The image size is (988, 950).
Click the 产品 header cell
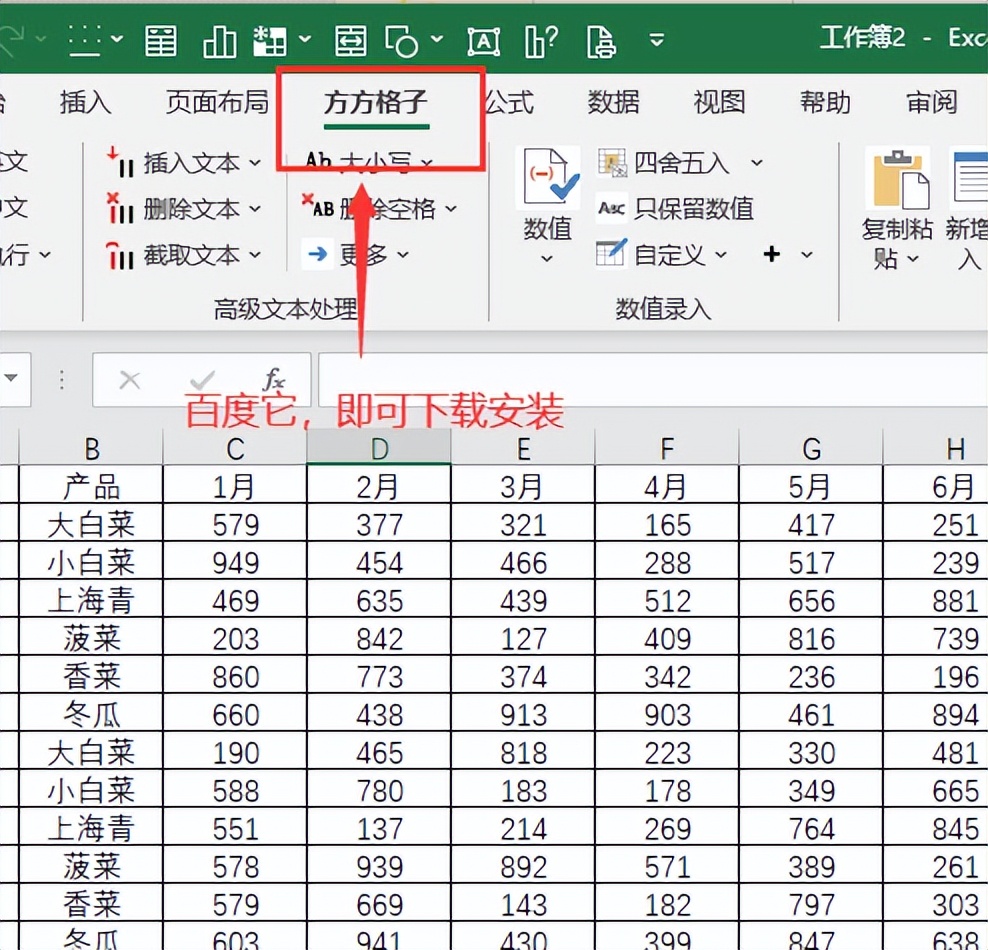pos(91,485)
